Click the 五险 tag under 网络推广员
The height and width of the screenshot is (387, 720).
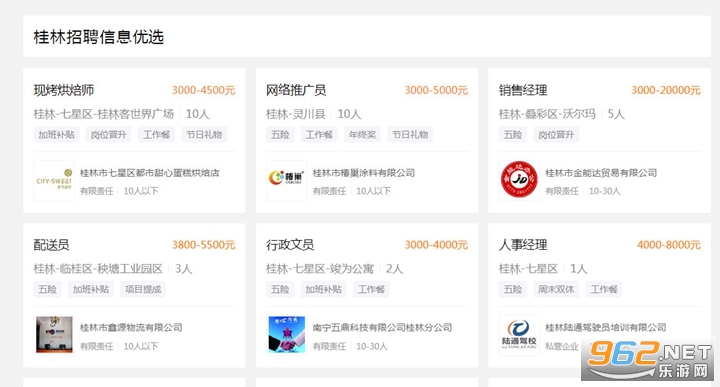pyautogui.click(x=280, y=135)
